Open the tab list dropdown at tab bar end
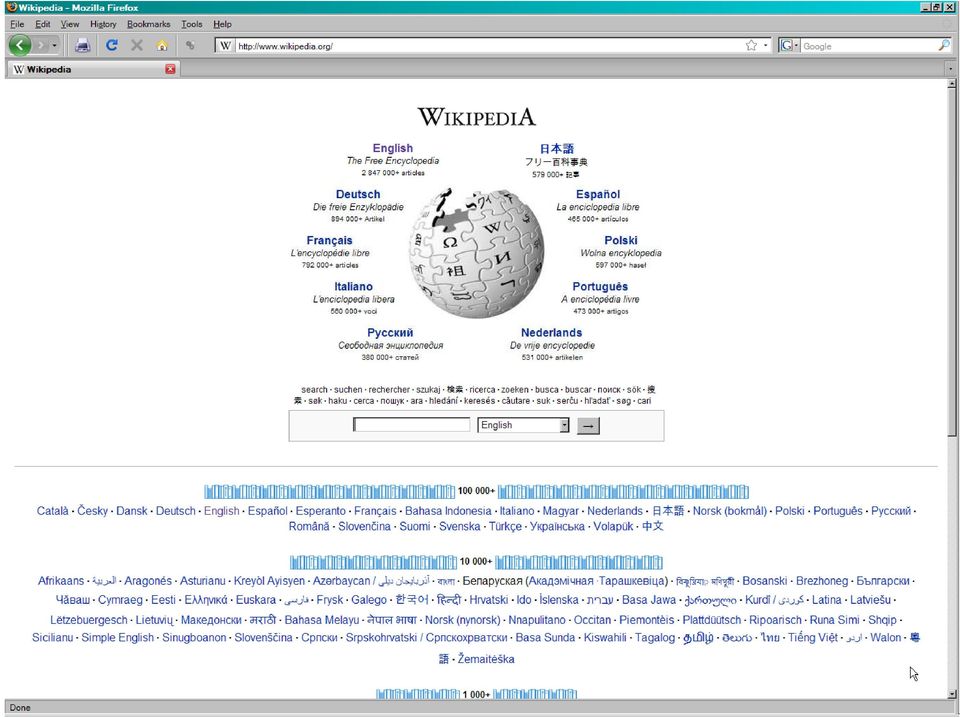 950,69
